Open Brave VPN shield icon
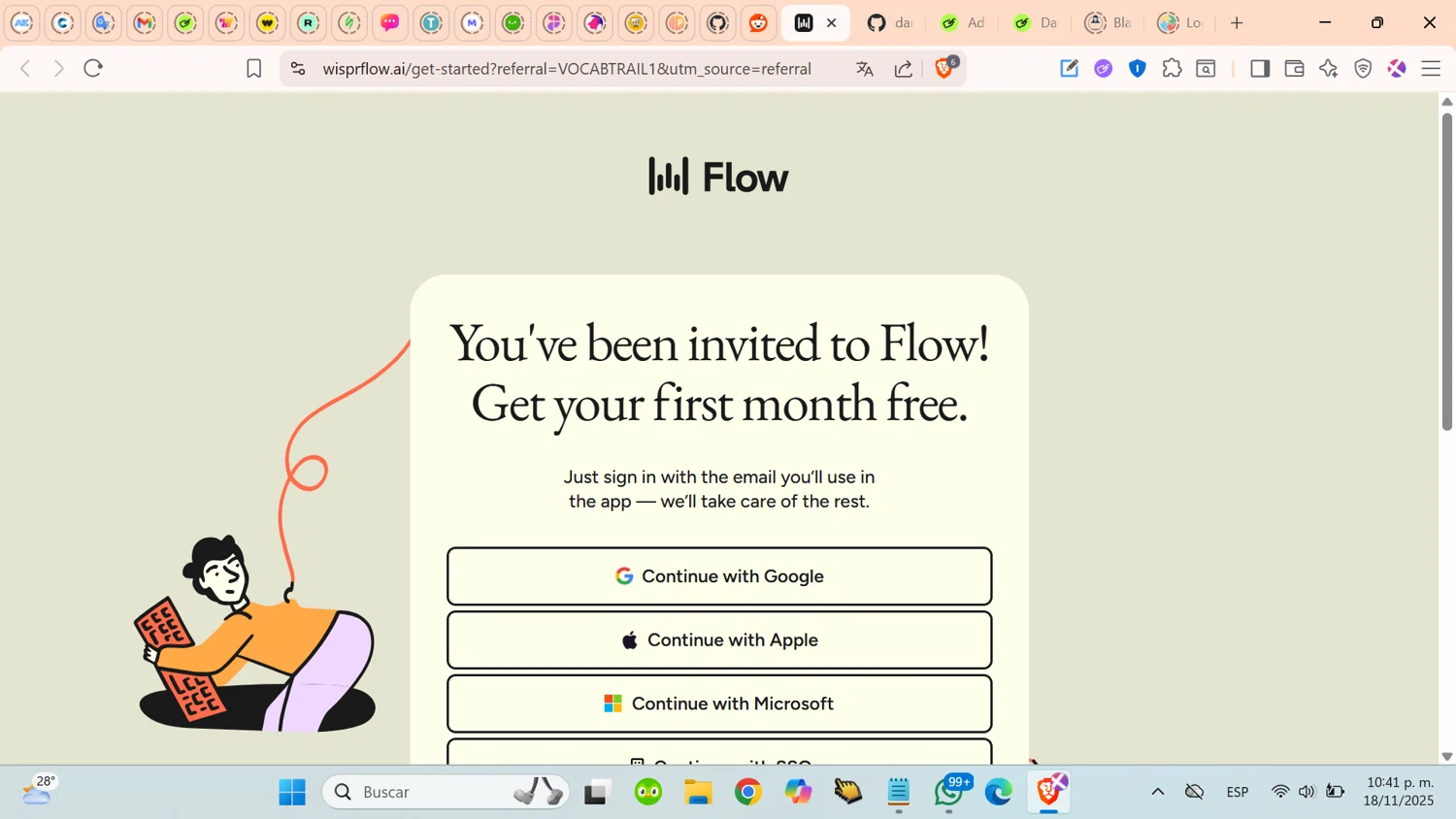1456x819 pixels. [1363, 68]
